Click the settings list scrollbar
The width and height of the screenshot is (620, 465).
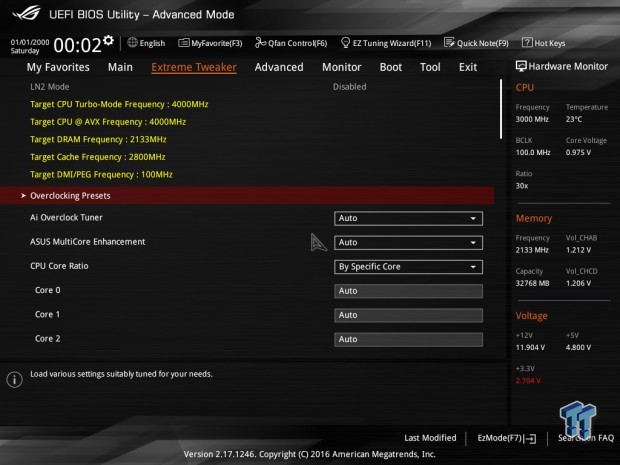501,109
